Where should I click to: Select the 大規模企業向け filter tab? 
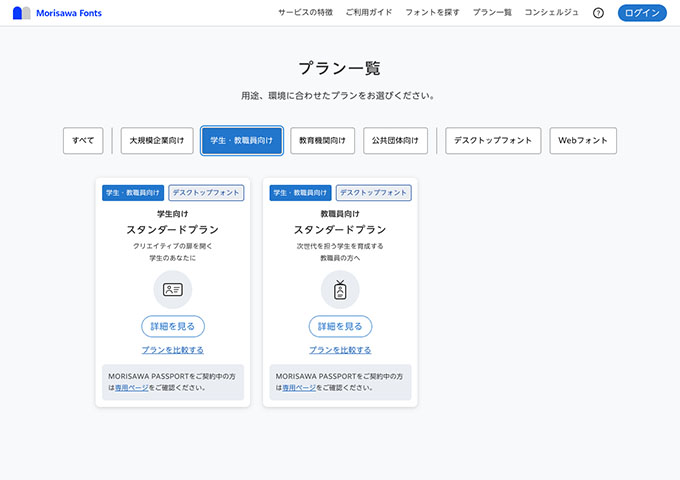(x=157, y=140)
